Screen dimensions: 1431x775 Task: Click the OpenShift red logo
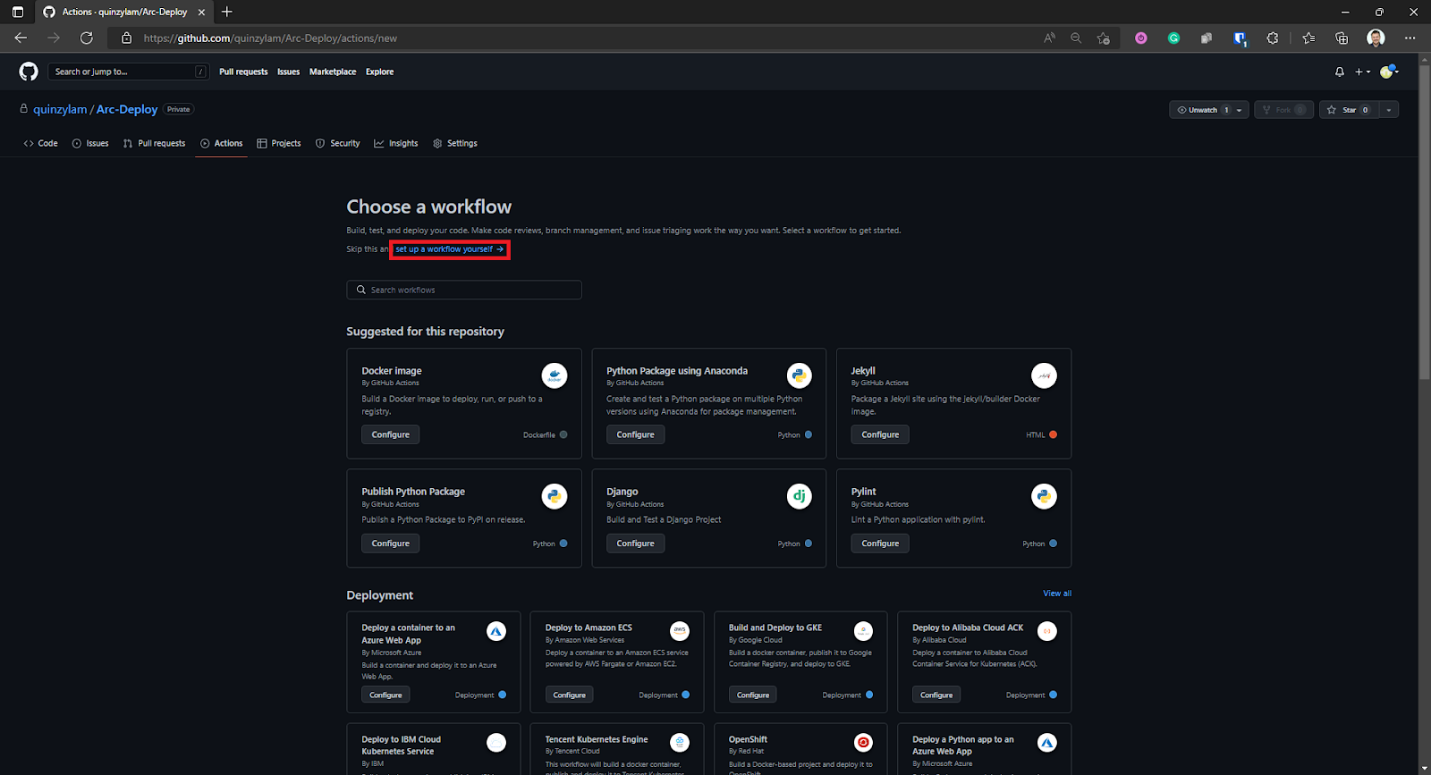[x=863, y=742]
